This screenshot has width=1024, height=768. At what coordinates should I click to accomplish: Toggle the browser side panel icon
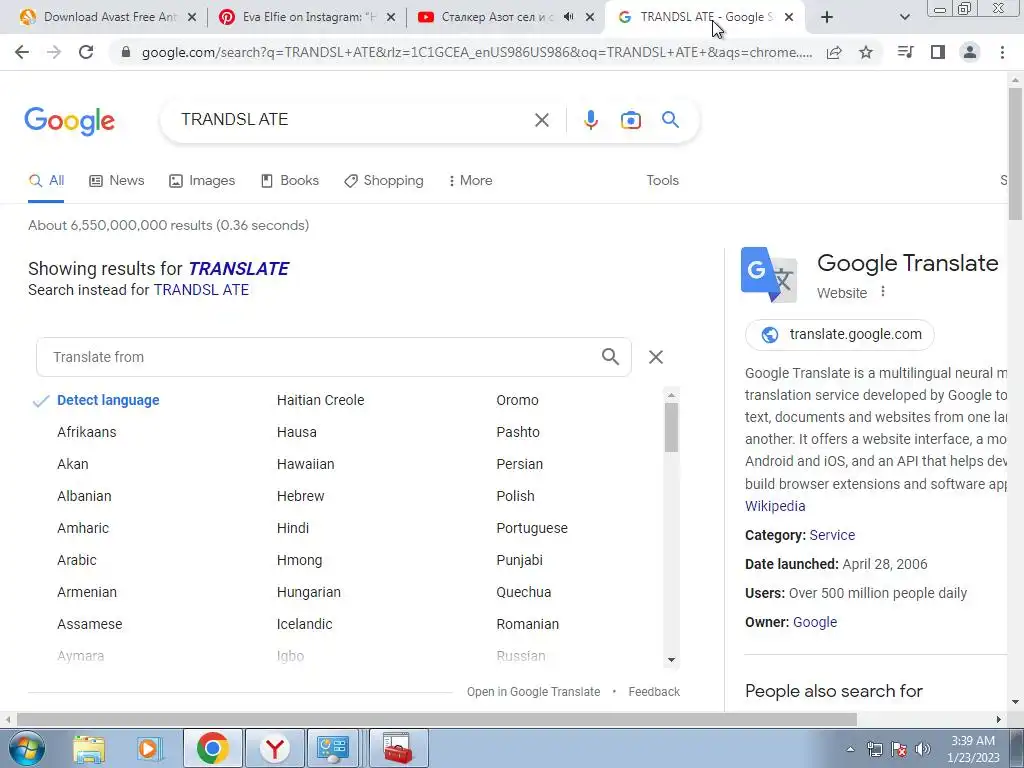pyautogui.click(x=938, y=52)
